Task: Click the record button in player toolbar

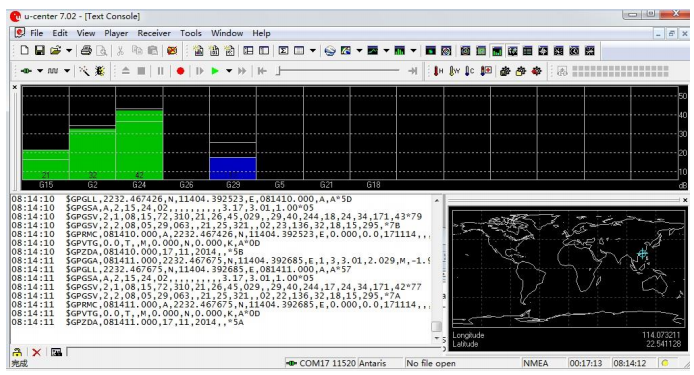Action: (x=180, y=71)
